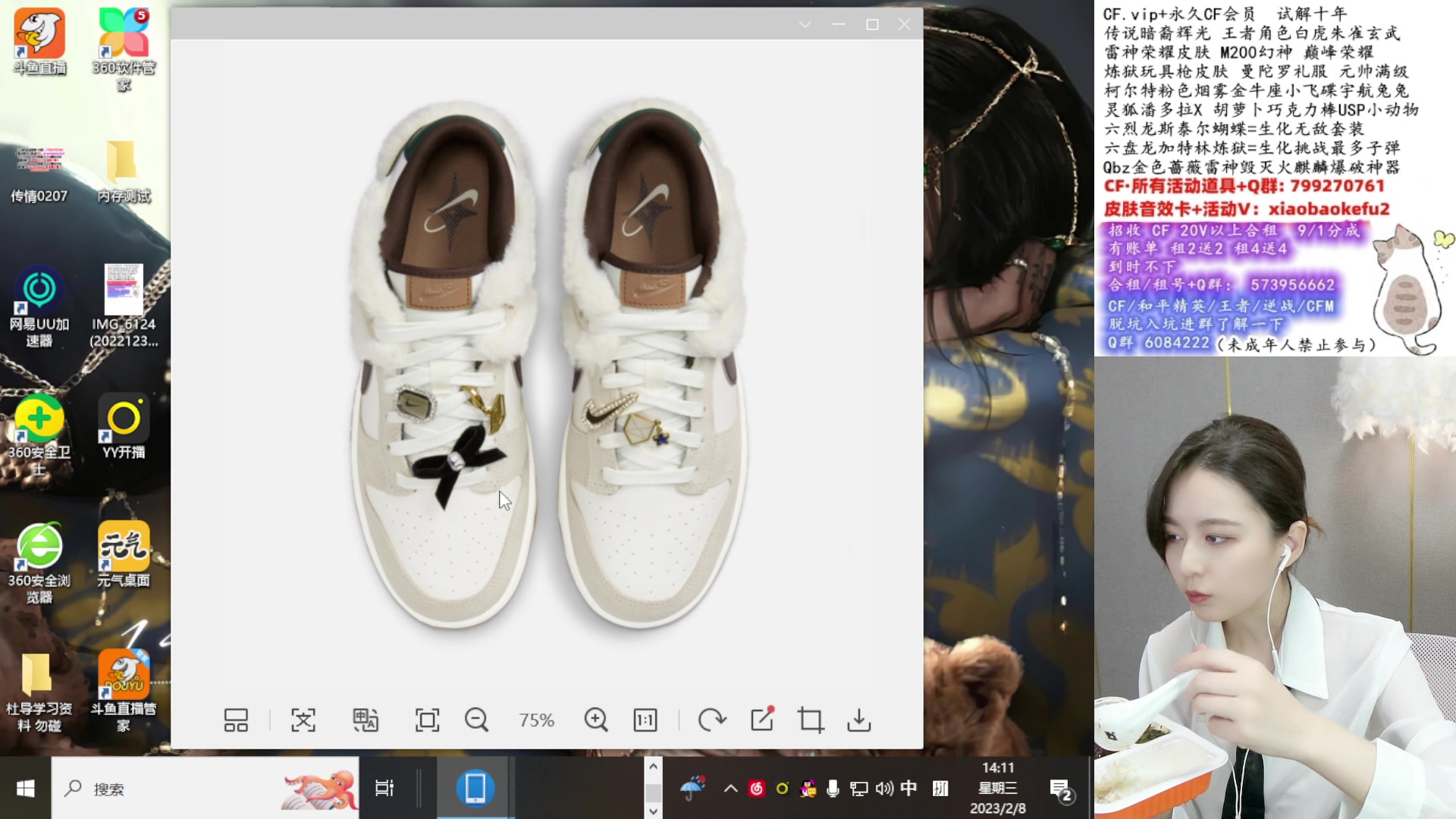Open NetEase Cloud Music tray icon
The width and height of the screenshot is (1456, 819).
[756, 789]
